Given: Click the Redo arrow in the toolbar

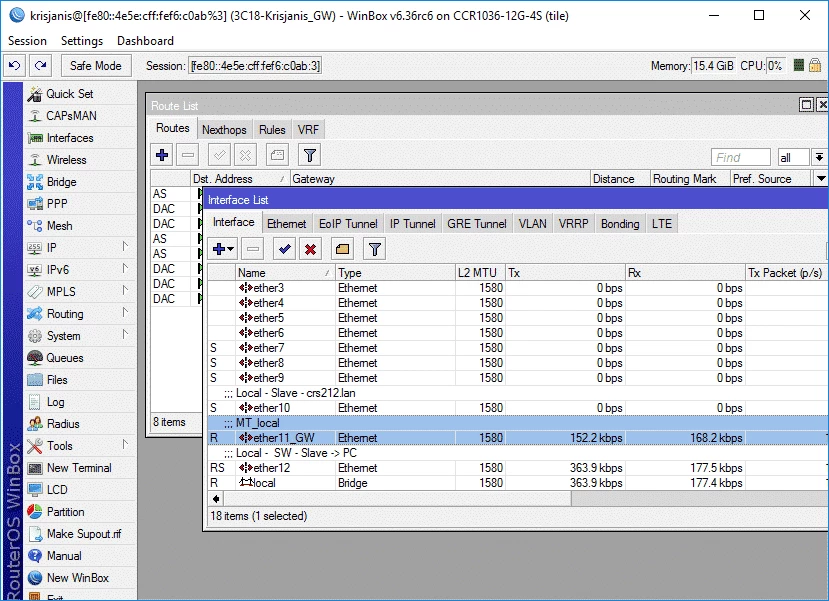Looking at the screenshot, I should pos(40,66).
